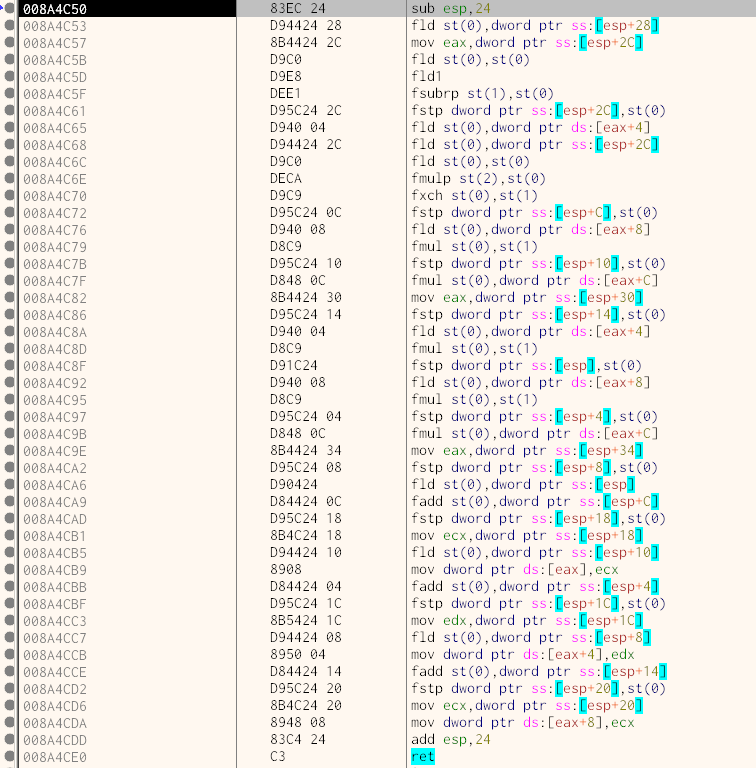Toggle breakpoint dot at address 008A4CC7

tap(9, 637)
